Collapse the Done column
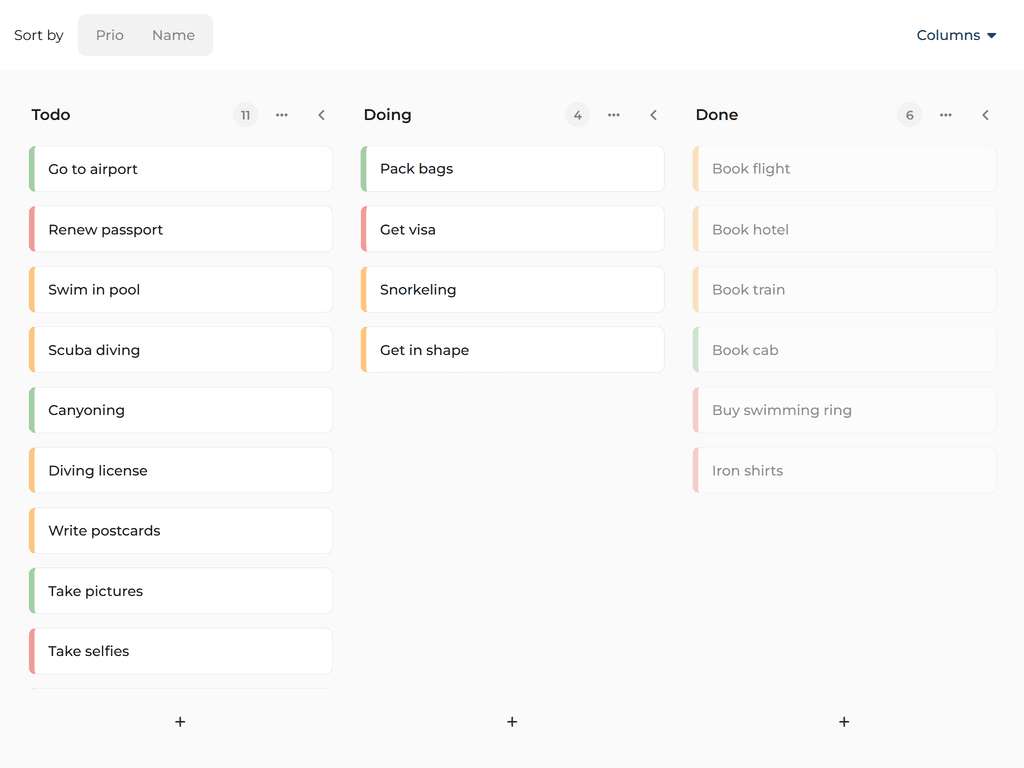The height and width of the screenshot is (768, 1024). (985, 115)
